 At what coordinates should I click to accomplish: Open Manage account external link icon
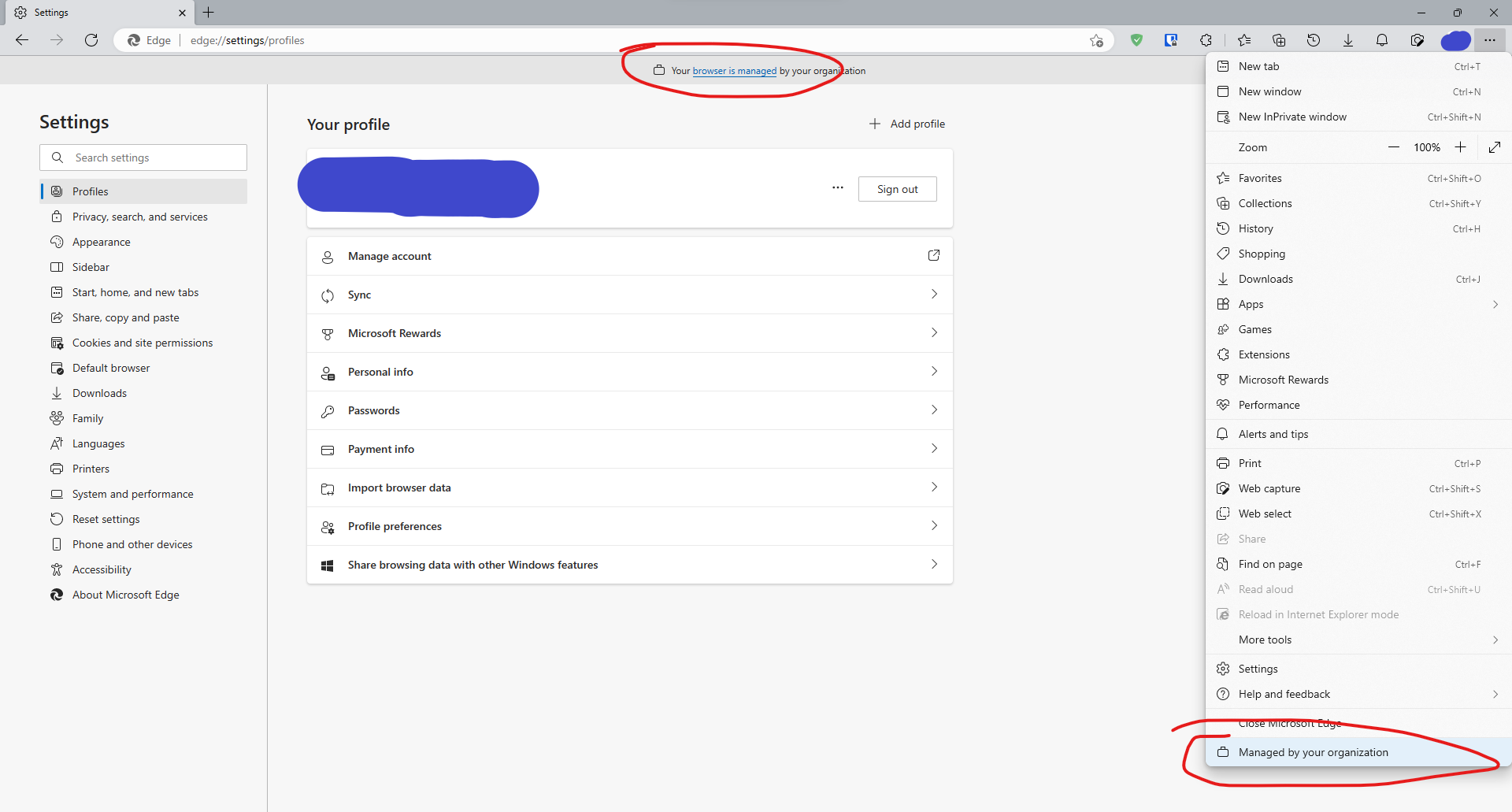(x=934, y=255)
